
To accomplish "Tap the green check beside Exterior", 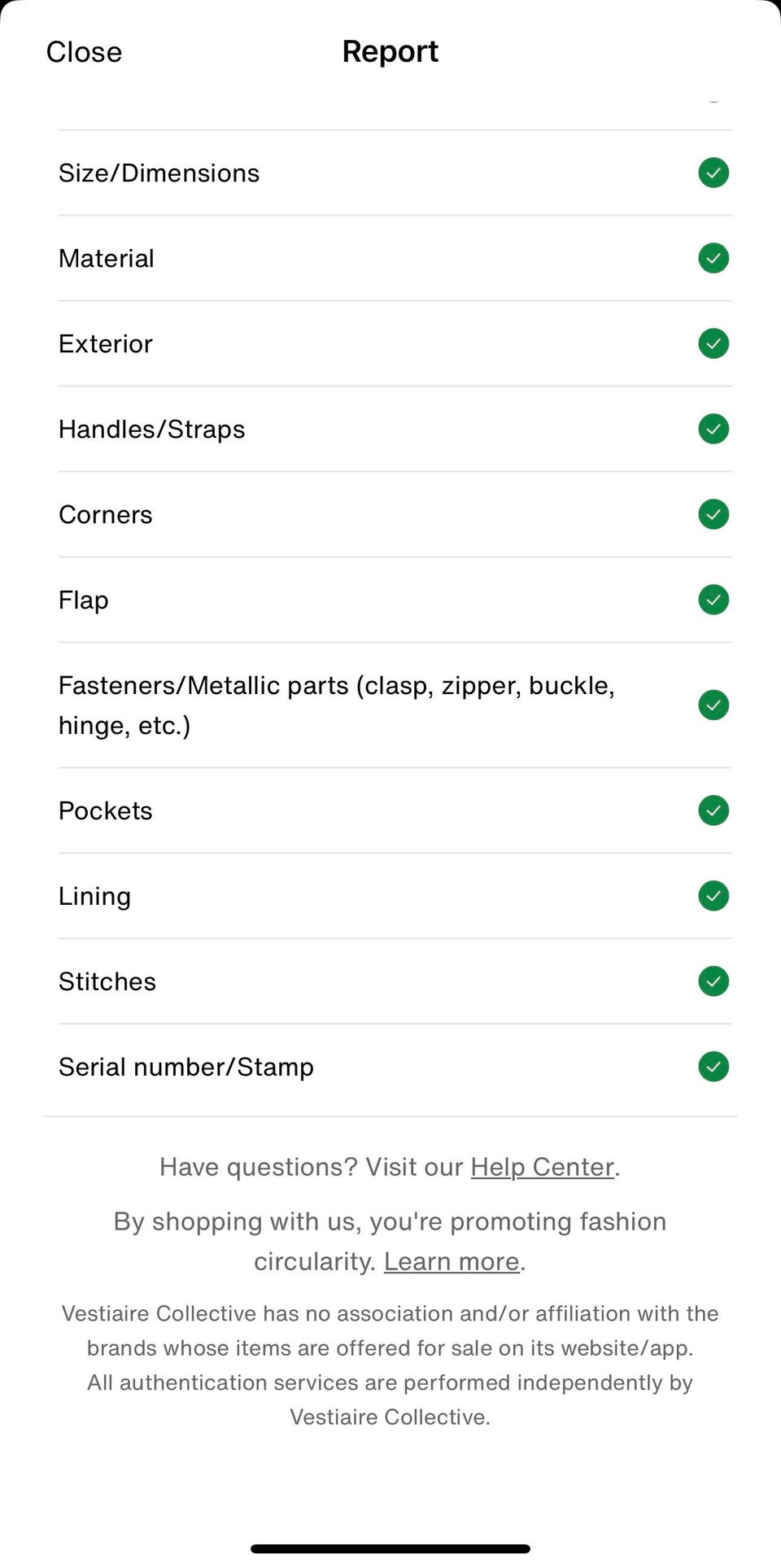I will pyautogui.click(x=713, y=343).
